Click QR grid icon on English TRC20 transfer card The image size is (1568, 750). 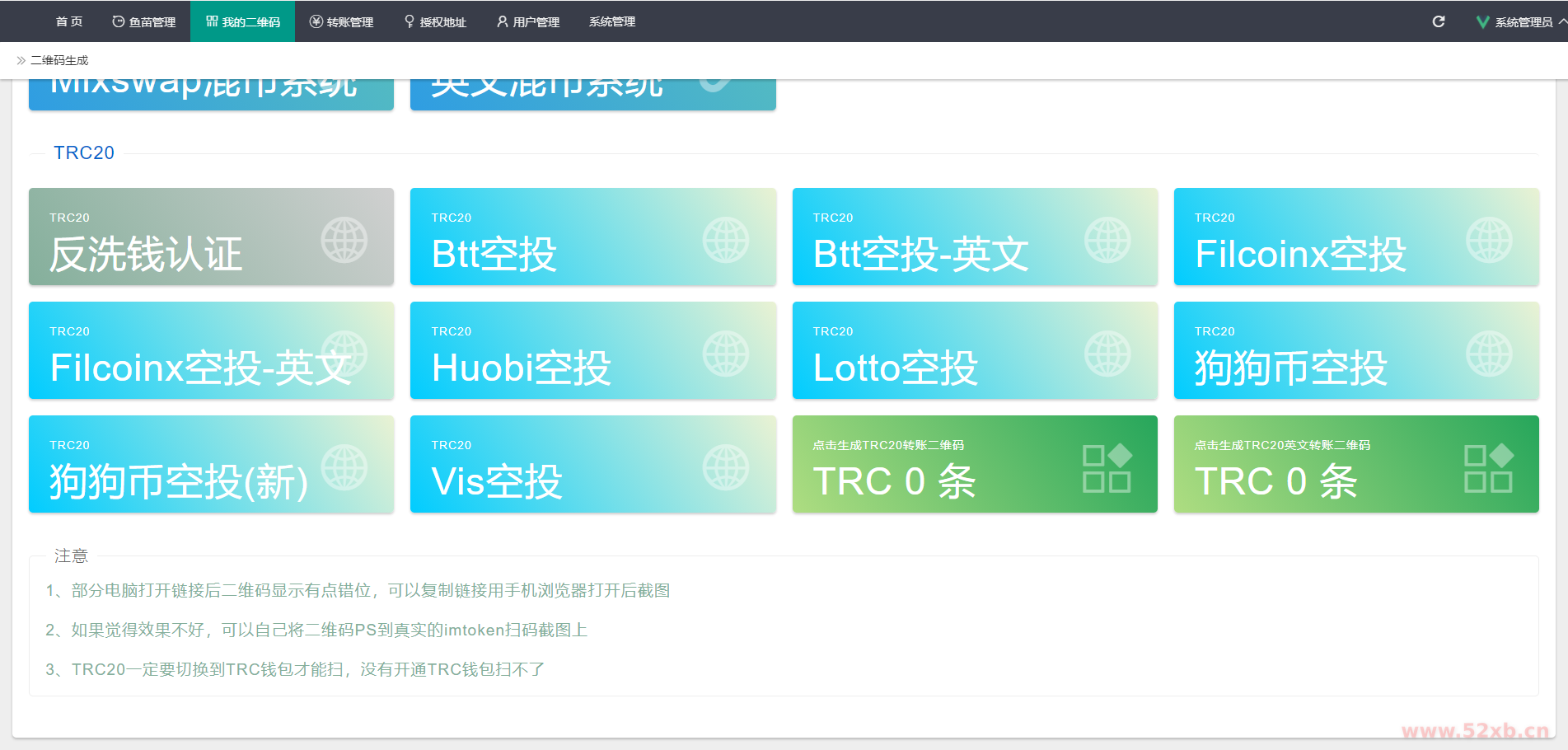click(1488, 468)
